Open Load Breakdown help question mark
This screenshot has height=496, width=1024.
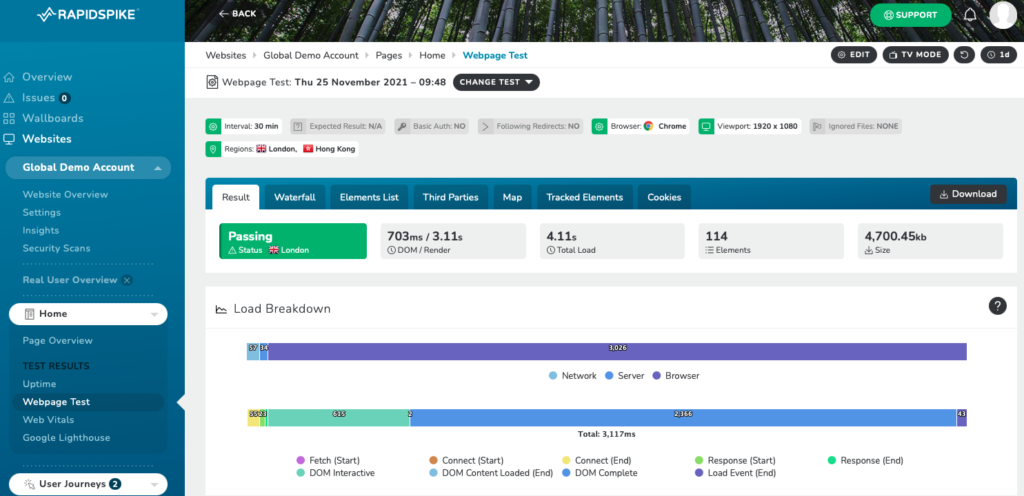coord(997,306)
